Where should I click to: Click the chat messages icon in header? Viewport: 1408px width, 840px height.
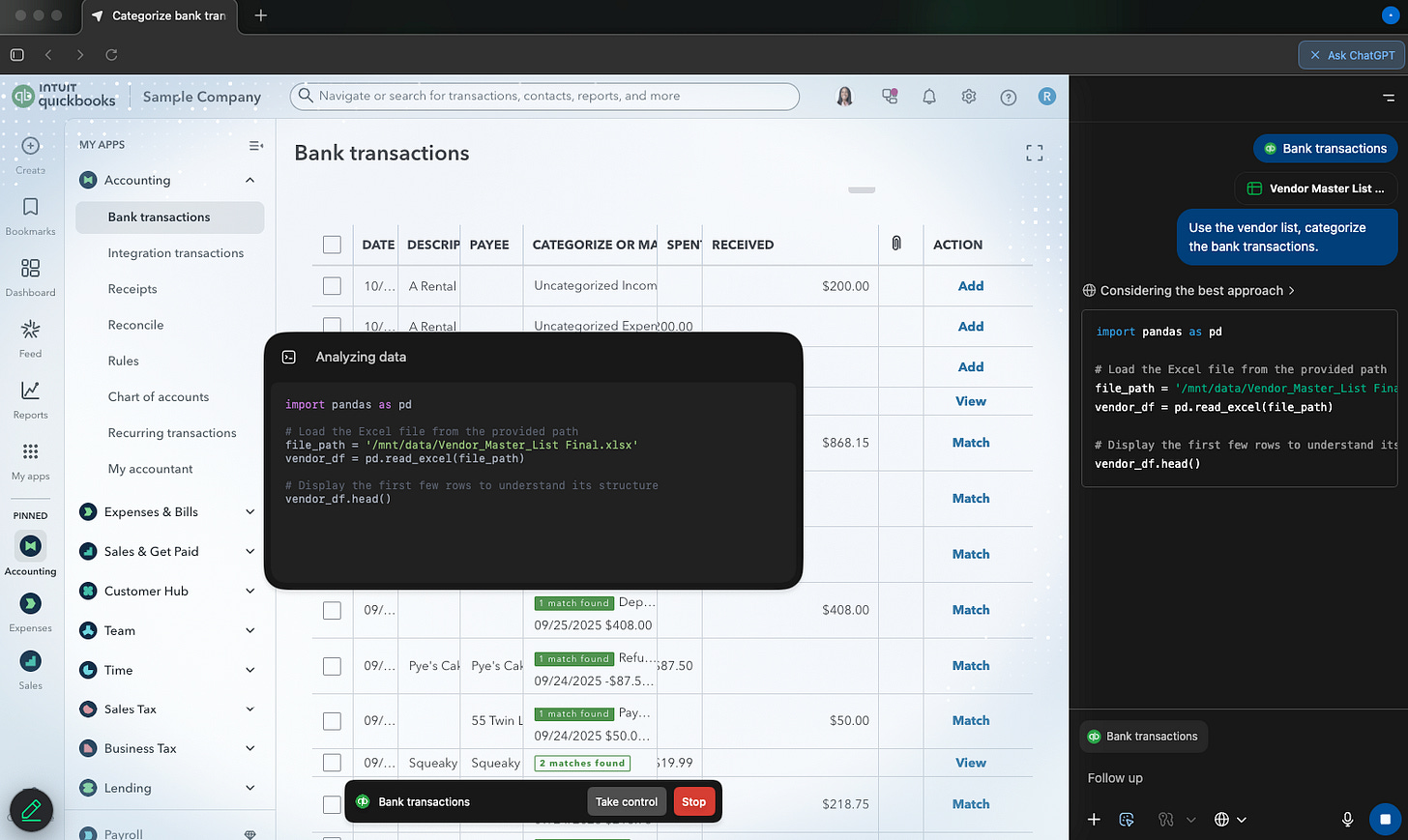(x=890, y=97)
